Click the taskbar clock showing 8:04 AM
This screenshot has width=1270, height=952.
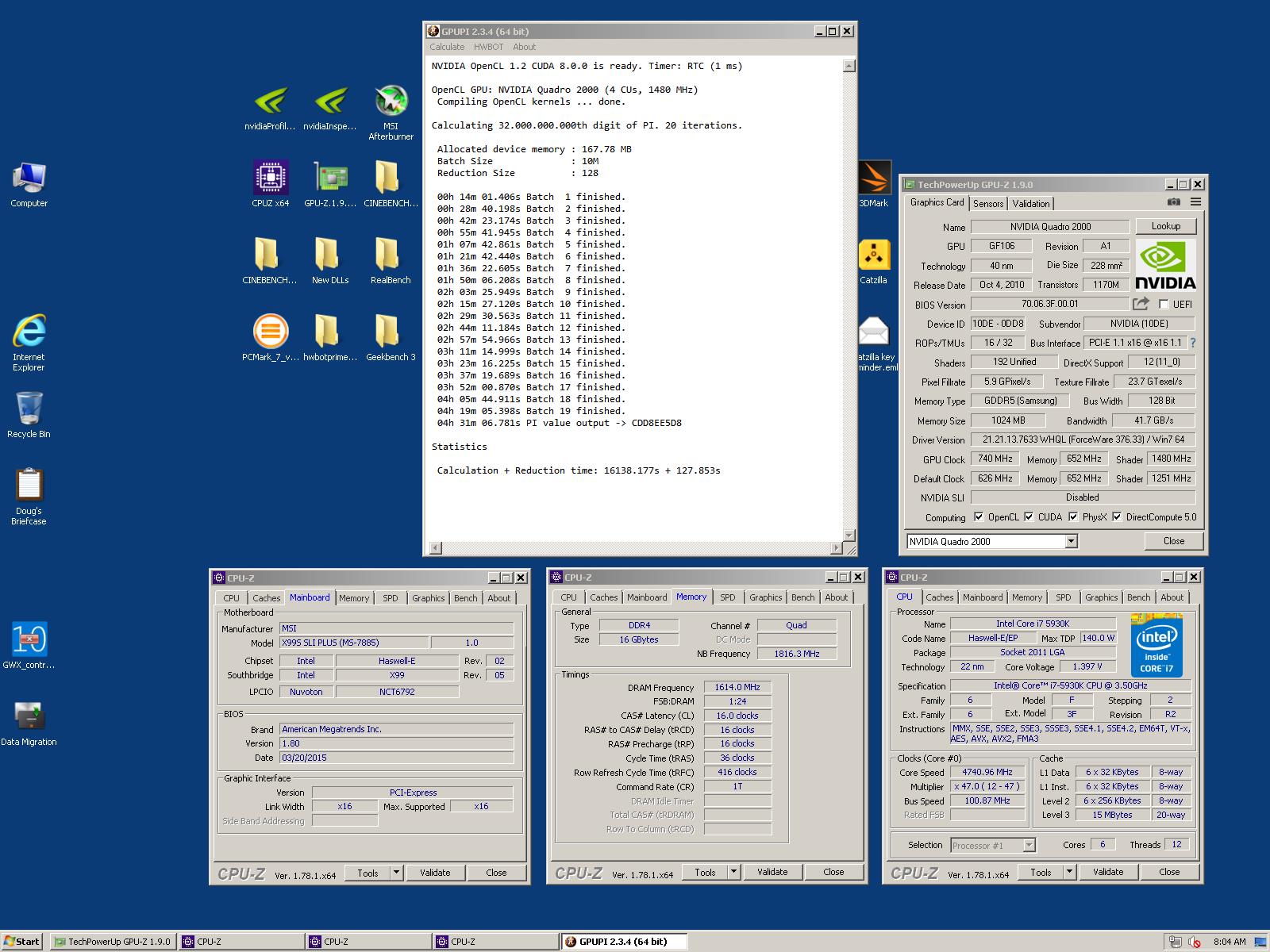pos(1230,942)
